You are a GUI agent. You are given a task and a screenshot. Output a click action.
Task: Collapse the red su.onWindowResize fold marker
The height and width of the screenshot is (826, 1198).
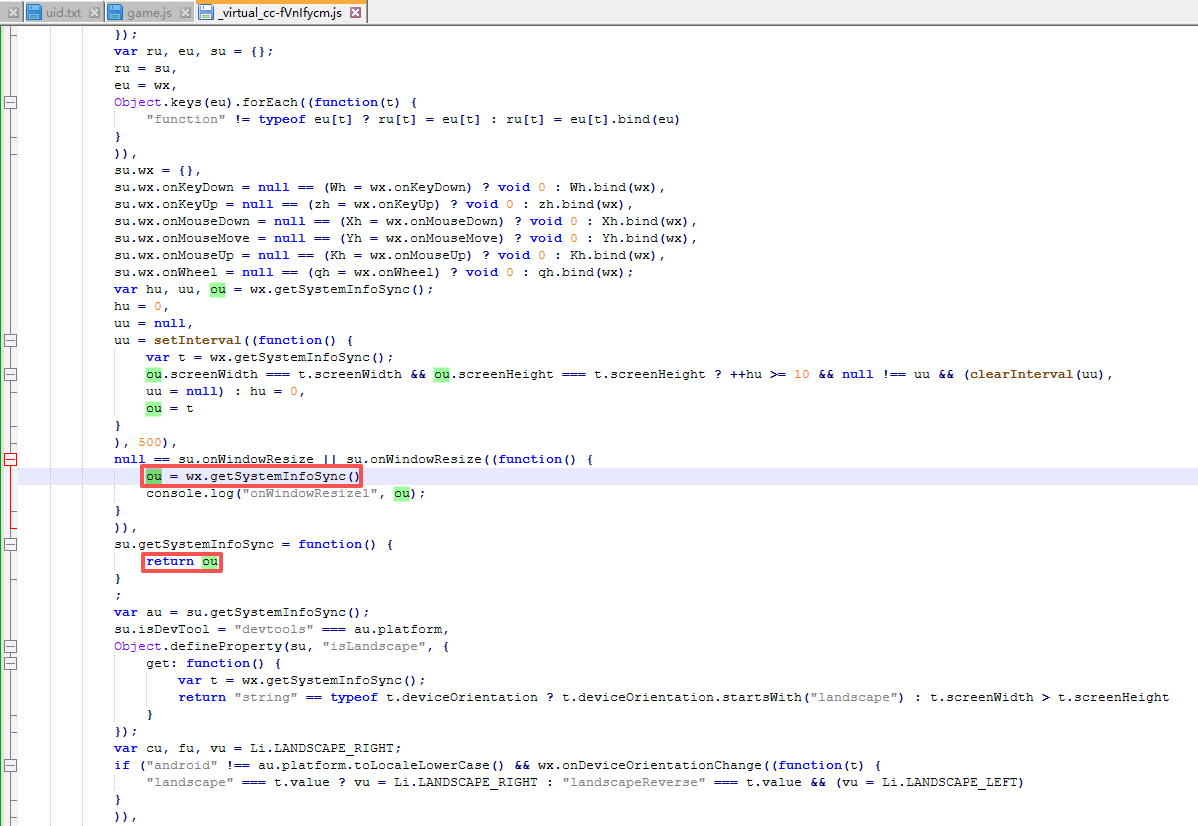[x=11, y=459]
